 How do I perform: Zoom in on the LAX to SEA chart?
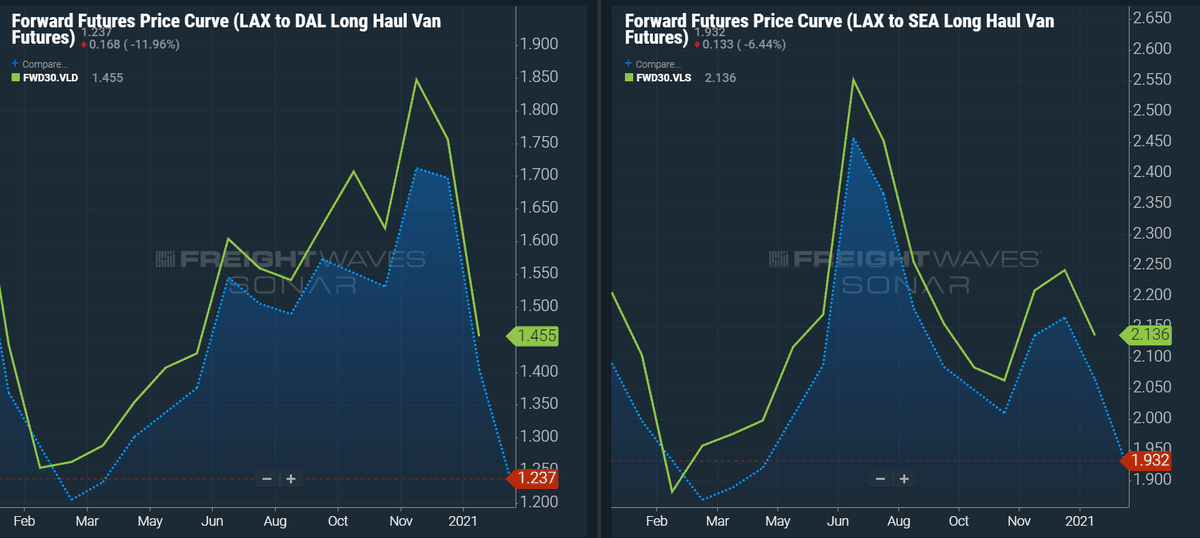point(905,479)
